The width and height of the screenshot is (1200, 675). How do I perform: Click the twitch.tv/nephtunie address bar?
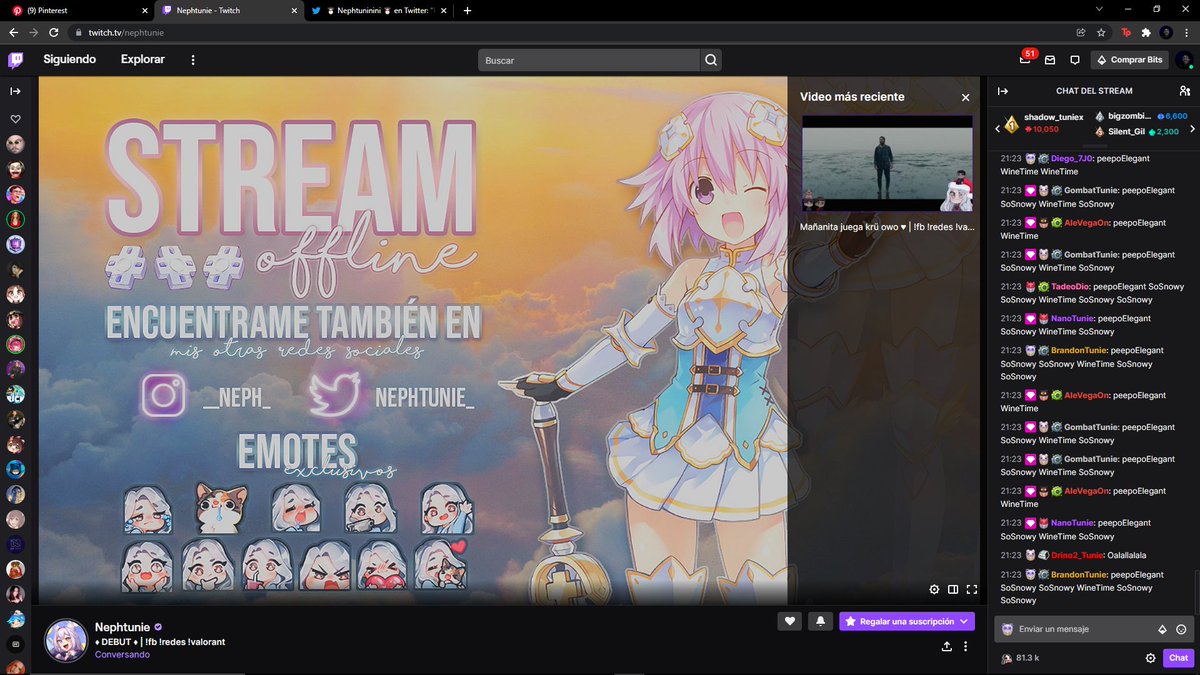[125, 32]
